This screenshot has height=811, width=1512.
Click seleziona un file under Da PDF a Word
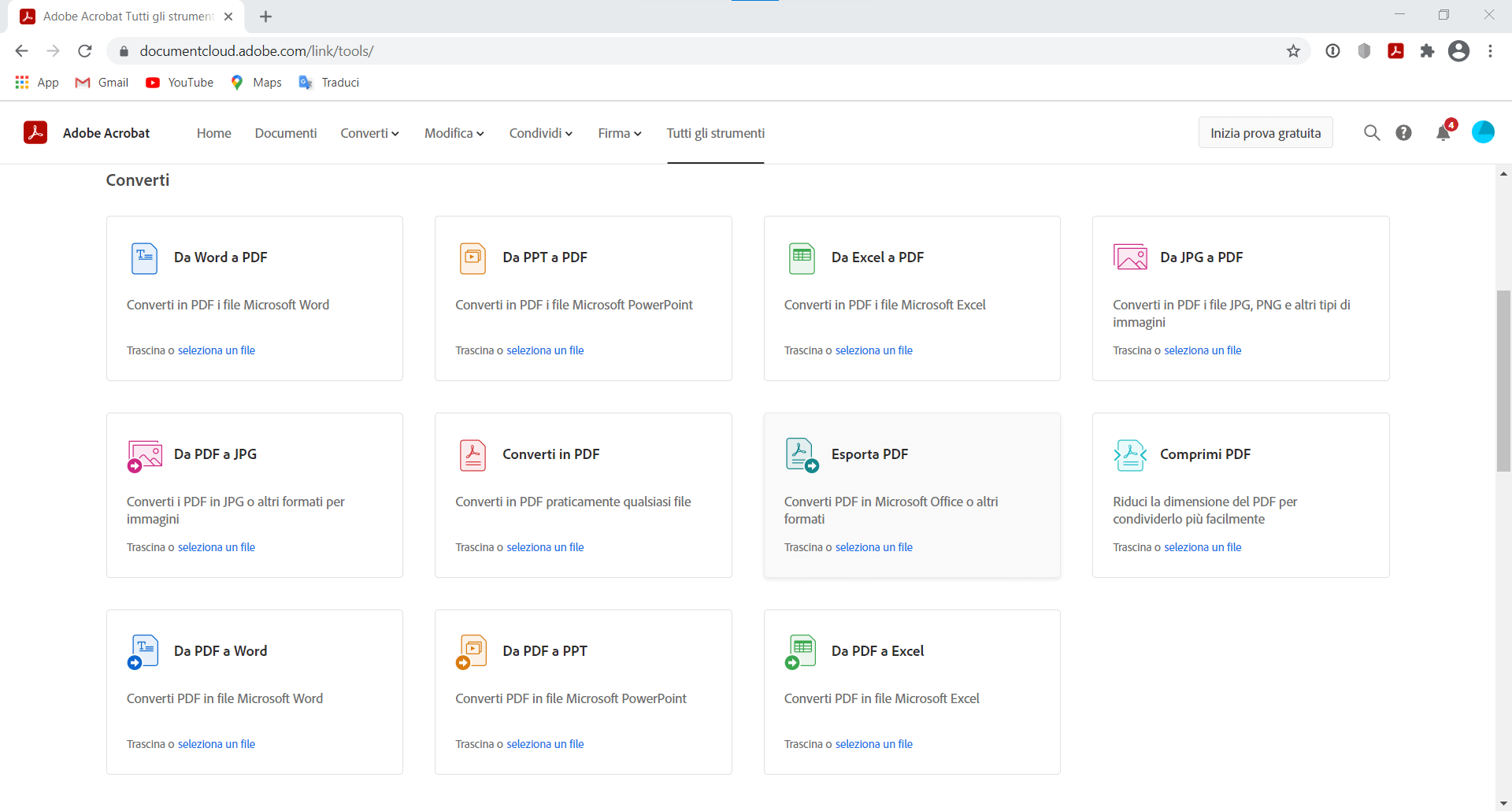(x=217, y=744)
